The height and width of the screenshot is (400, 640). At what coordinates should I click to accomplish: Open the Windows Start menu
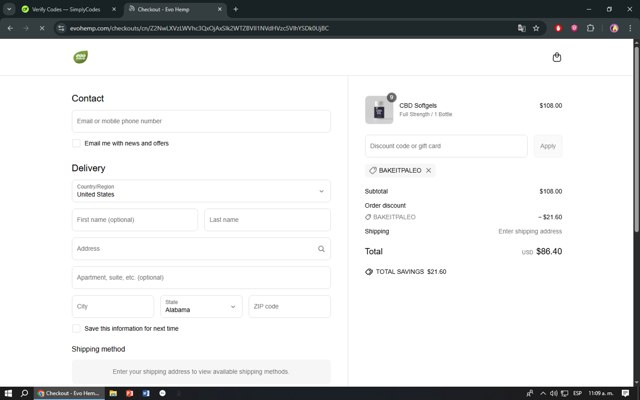8,393
